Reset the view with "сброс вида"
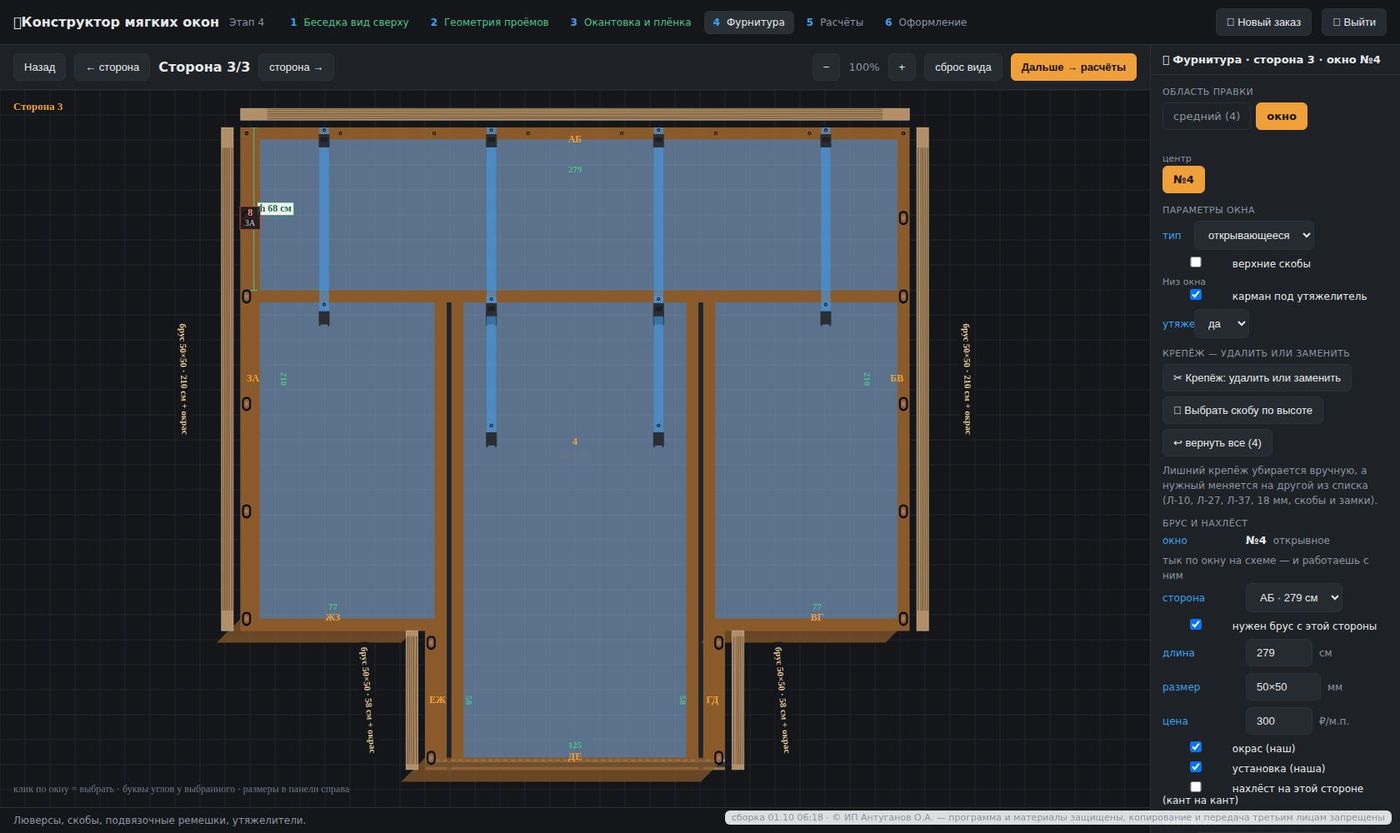The width and height of the screenshot is (1400, 833). (963, 67)
